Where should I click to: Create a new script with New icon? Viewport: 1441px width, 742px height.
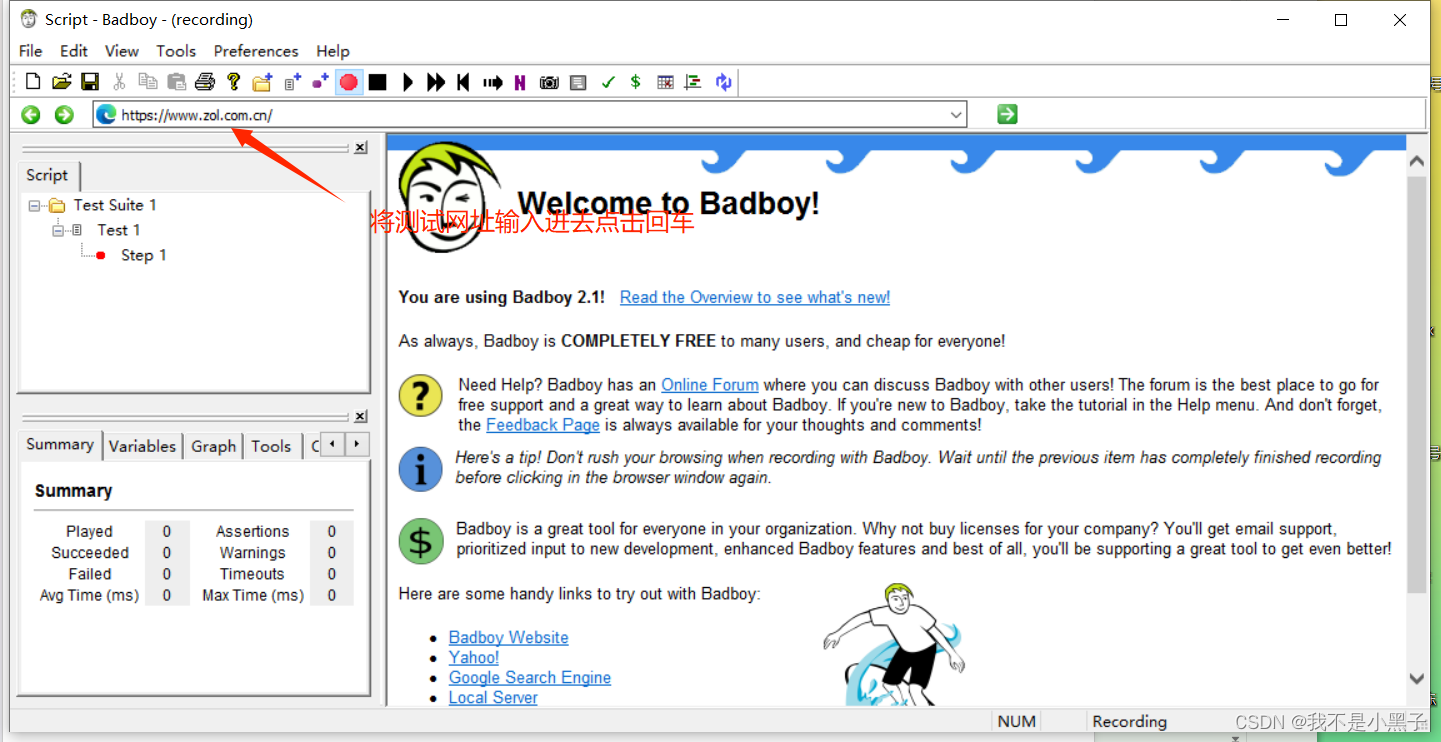click(x=33, y=82)
